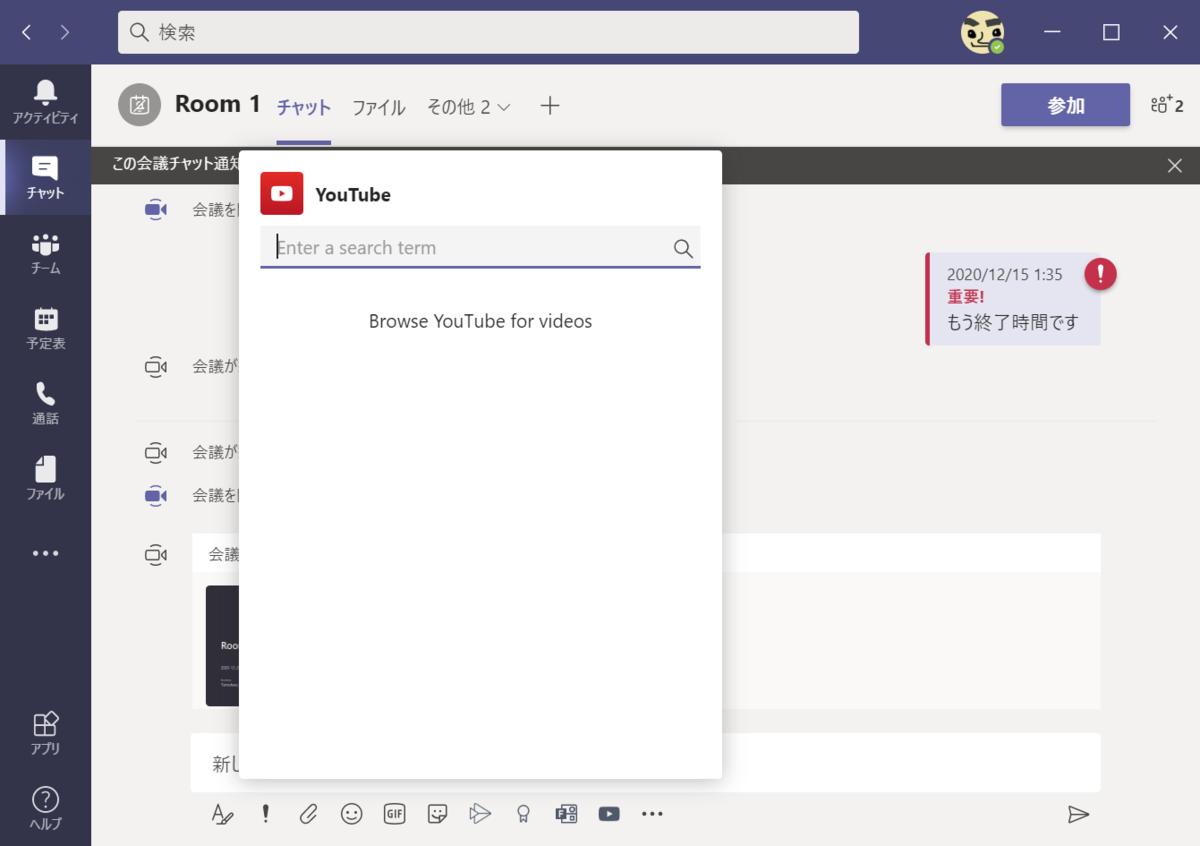Open the sticker picker
This screenshot has width=1200, height=846.
(x=437, y=814)
